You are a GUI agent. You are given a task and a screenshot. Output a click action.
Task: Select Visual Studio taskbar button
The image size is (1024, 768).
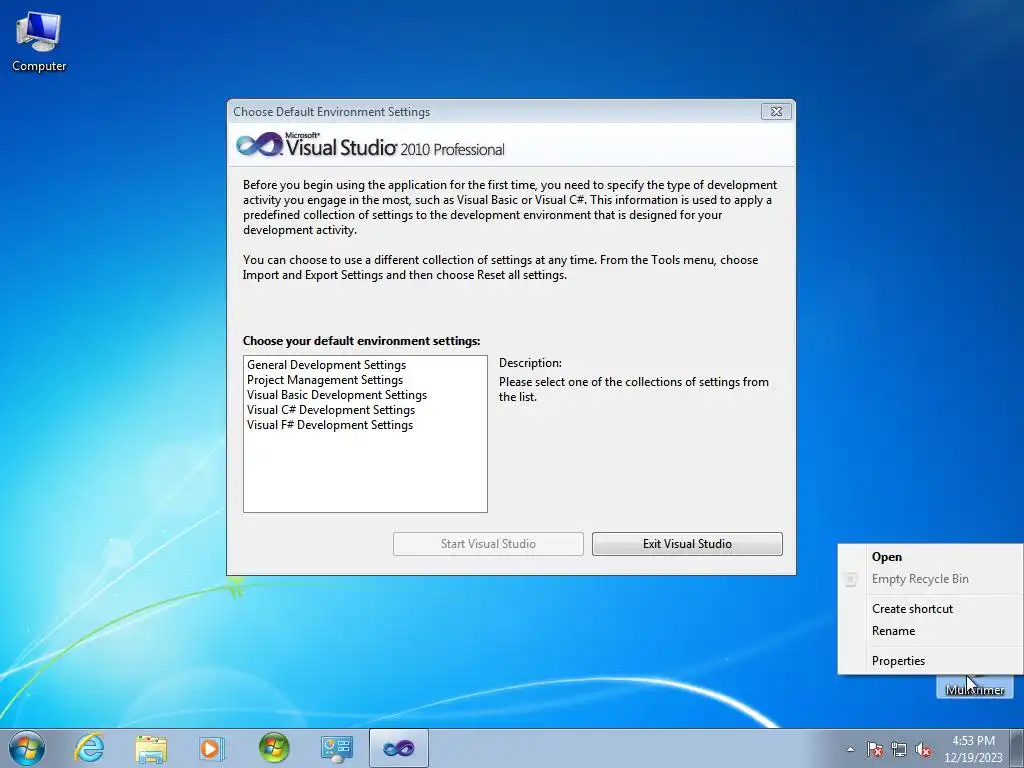click(x=398, y=748)
